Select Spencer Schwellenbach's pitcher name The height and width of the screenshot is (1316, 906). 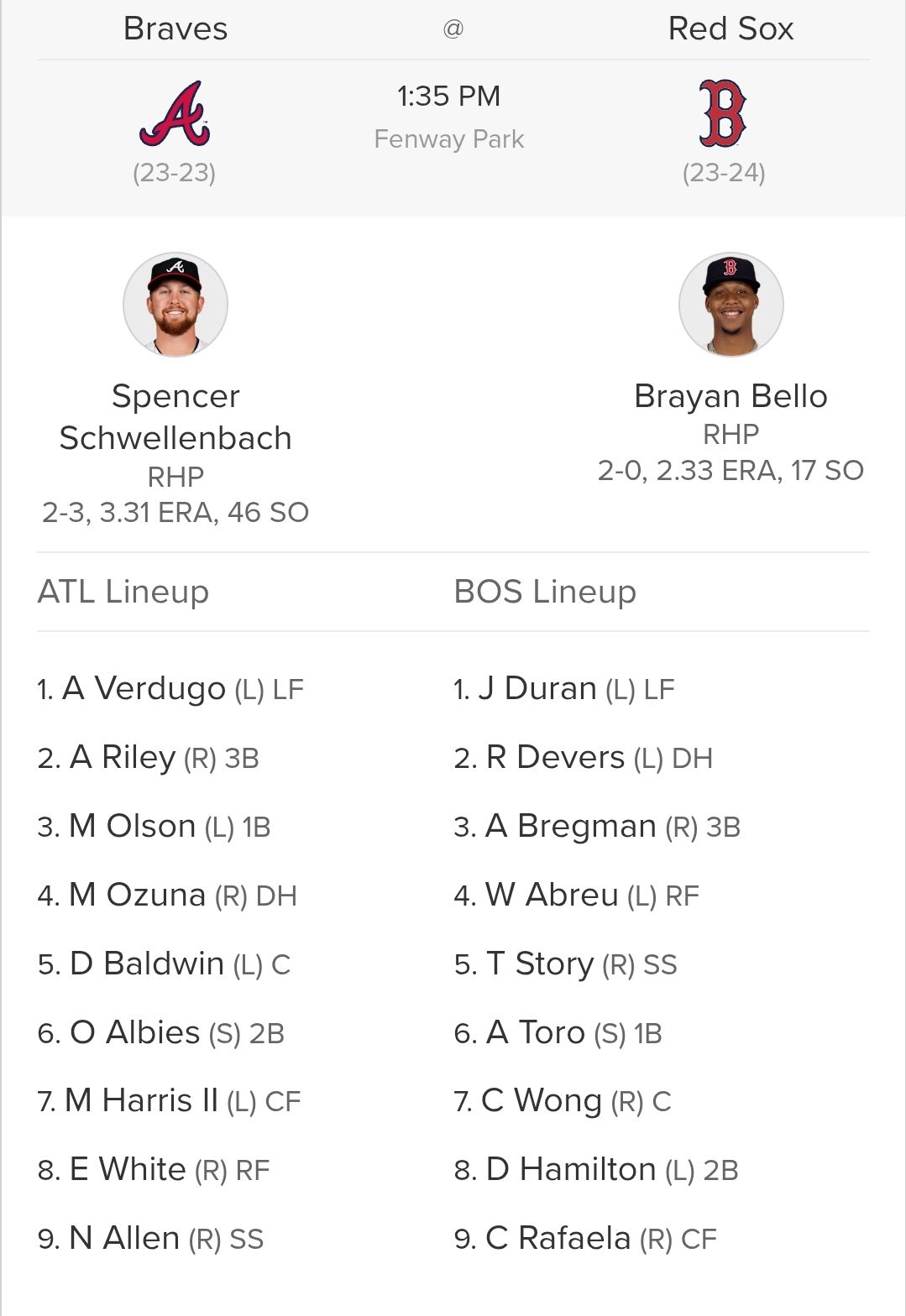(x=175, y=417)
